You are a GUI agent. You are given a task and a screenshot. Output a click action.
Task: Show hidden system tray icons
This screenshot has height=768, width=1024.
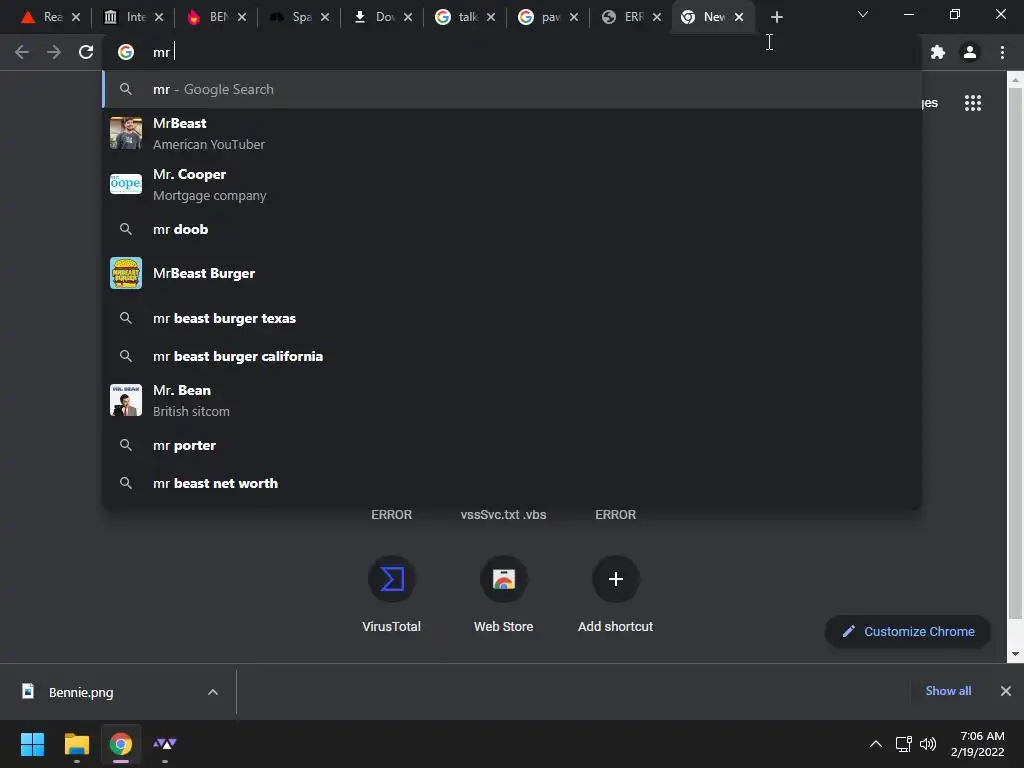pyautogui.click(x=876, y=744)
